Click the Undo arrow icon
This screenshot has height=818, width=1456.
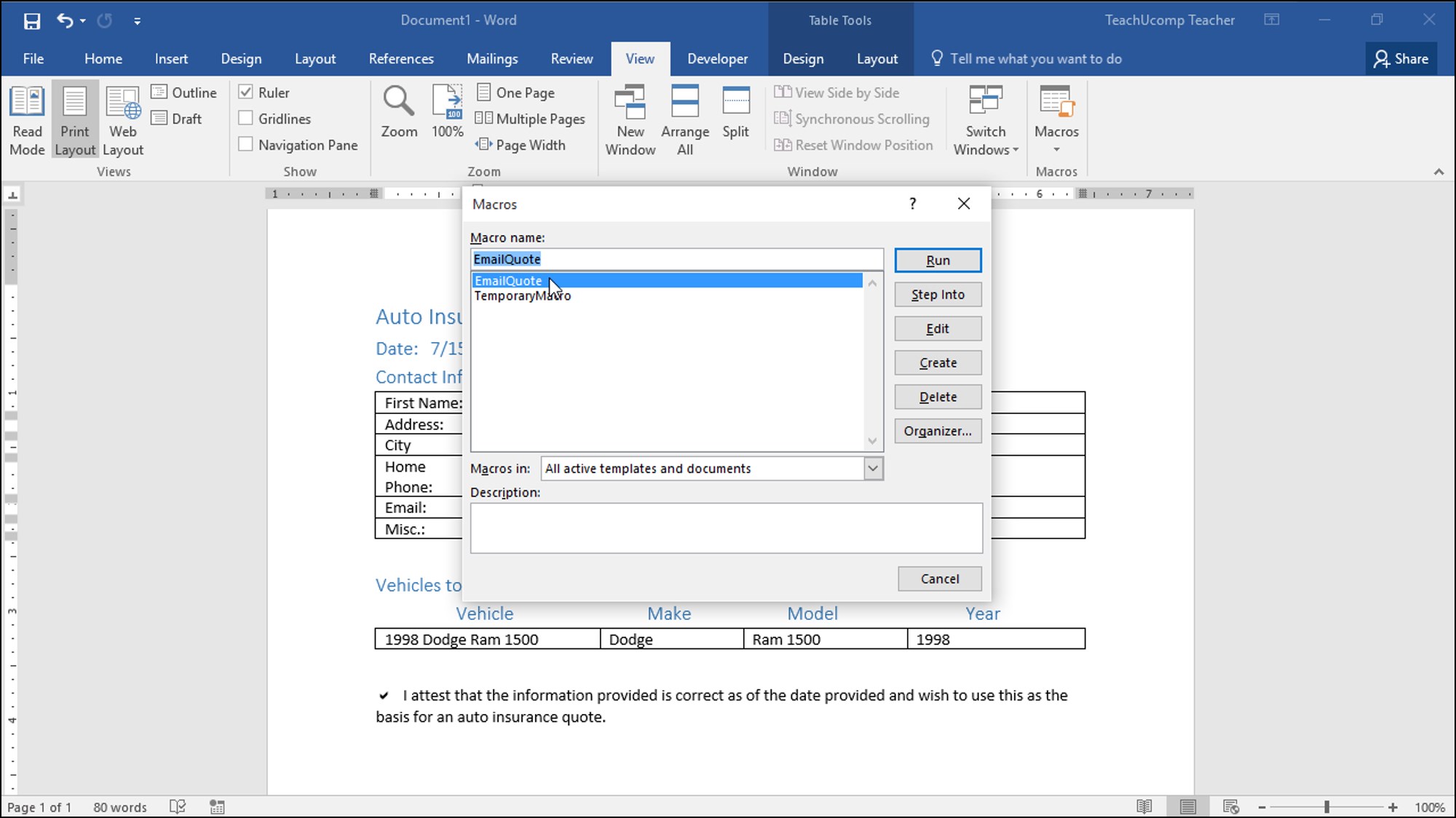pyautogui.click(x=65, y=21)
